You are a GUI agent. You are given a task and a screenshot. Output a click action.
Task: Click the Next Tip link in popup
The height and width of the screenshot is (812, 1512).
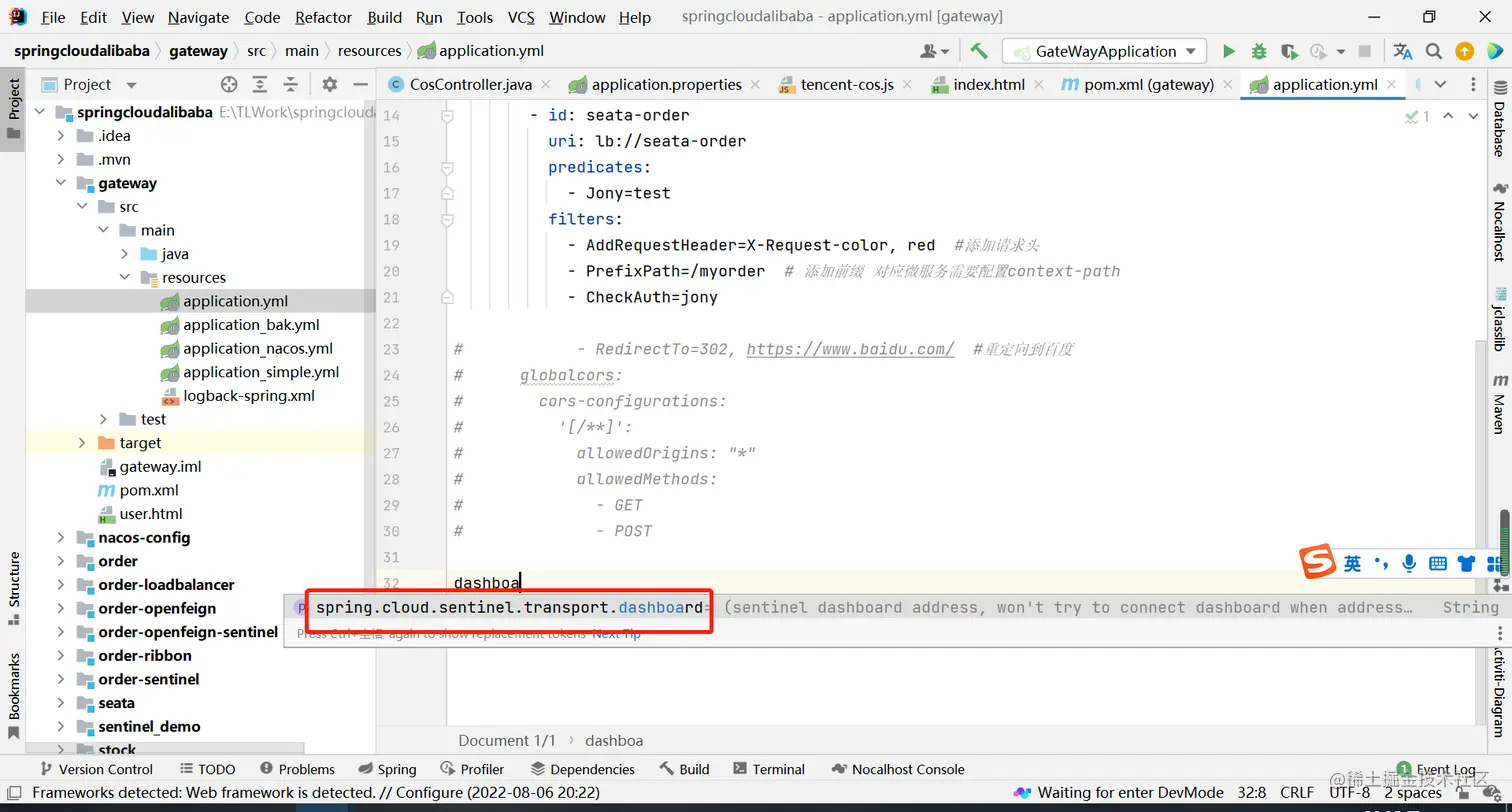pos(617,634)
